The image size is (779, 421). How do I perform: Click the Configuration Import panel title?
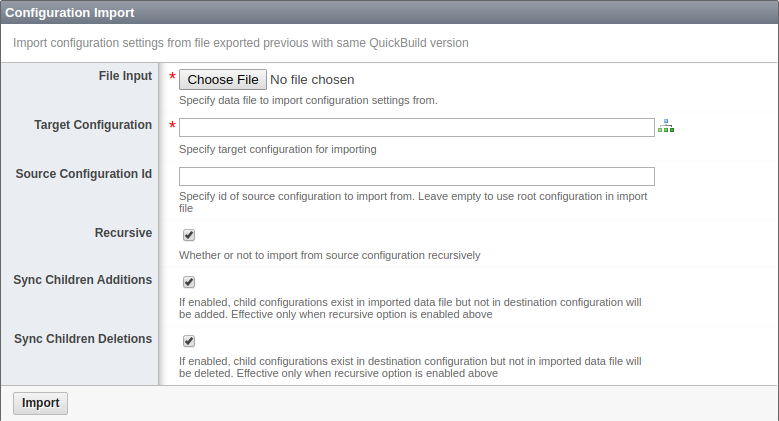point(70,12)
